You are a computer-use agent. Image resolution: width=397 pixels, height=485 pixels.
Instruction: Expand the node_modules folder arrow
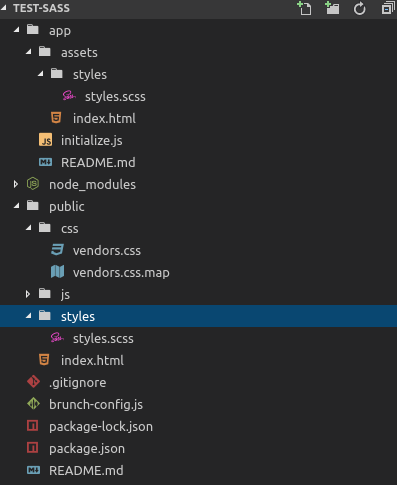pos(16,184)
